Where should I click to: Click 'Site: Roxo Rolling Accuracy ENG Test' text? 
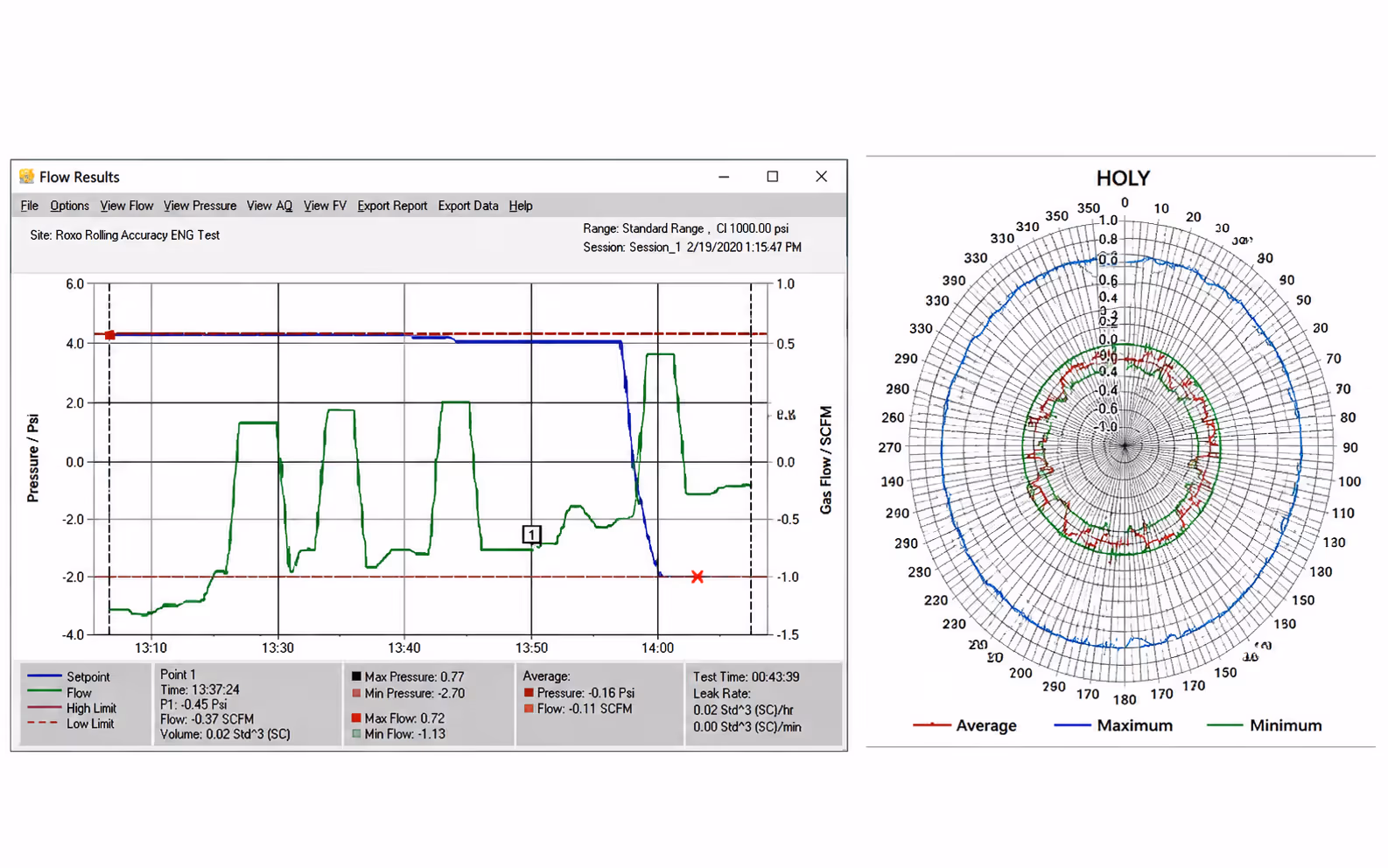[x=124, y=235]
